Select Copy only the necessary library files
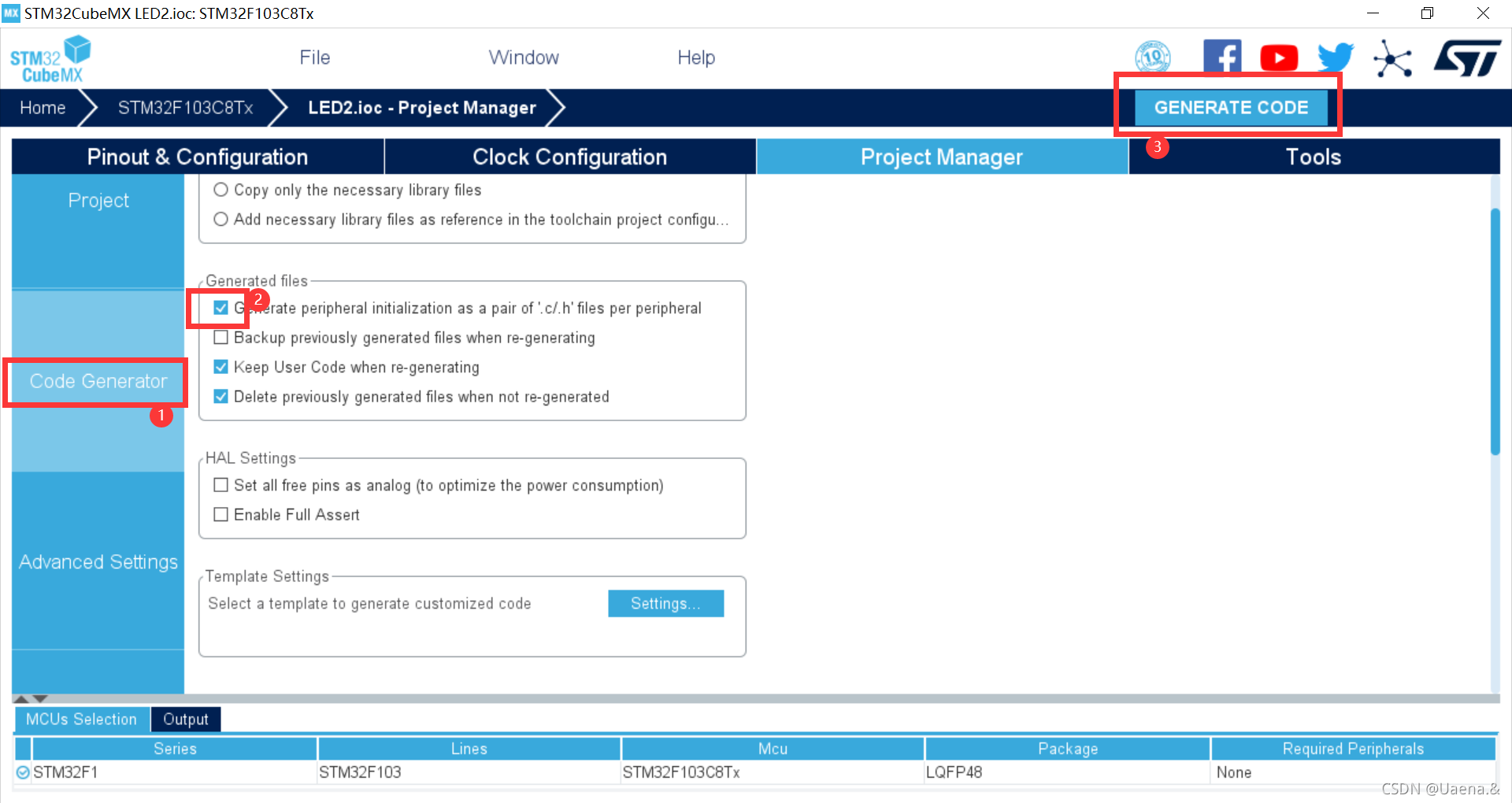The width and height of the screenshot is (1512, 803). point(221,190)
